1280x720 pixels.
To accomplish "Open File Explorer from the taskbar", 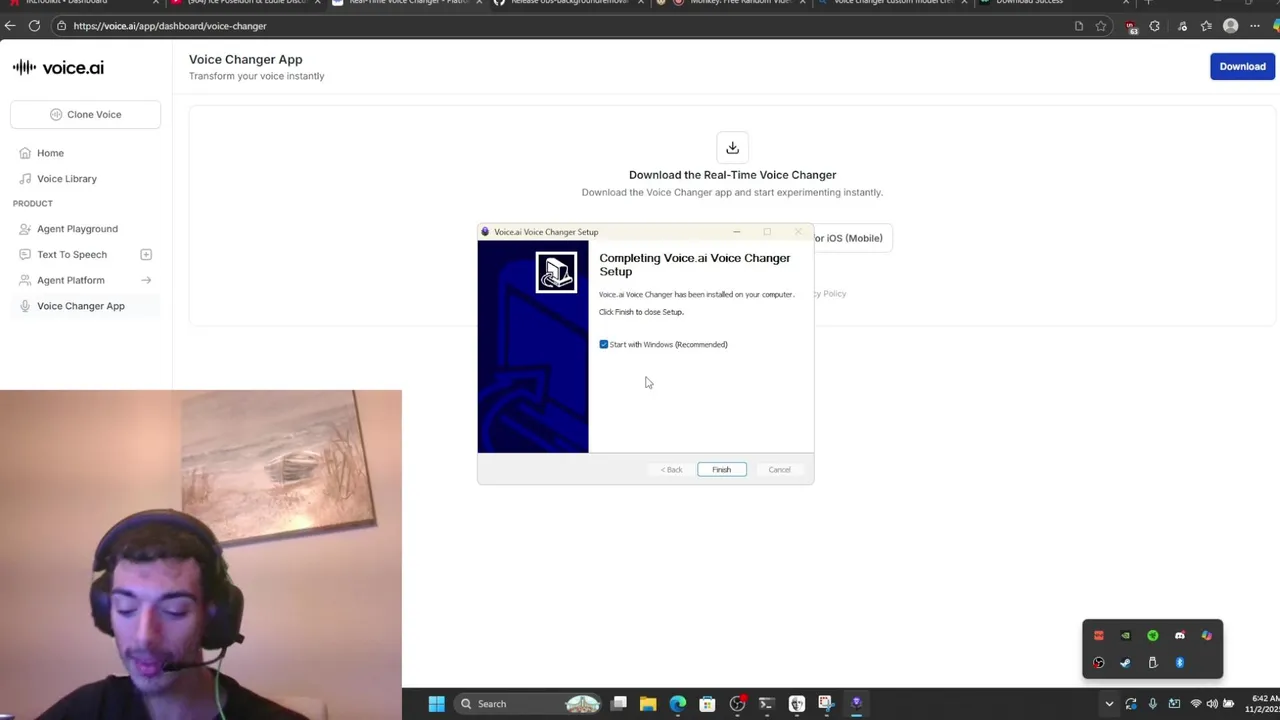I will (648, 704).
